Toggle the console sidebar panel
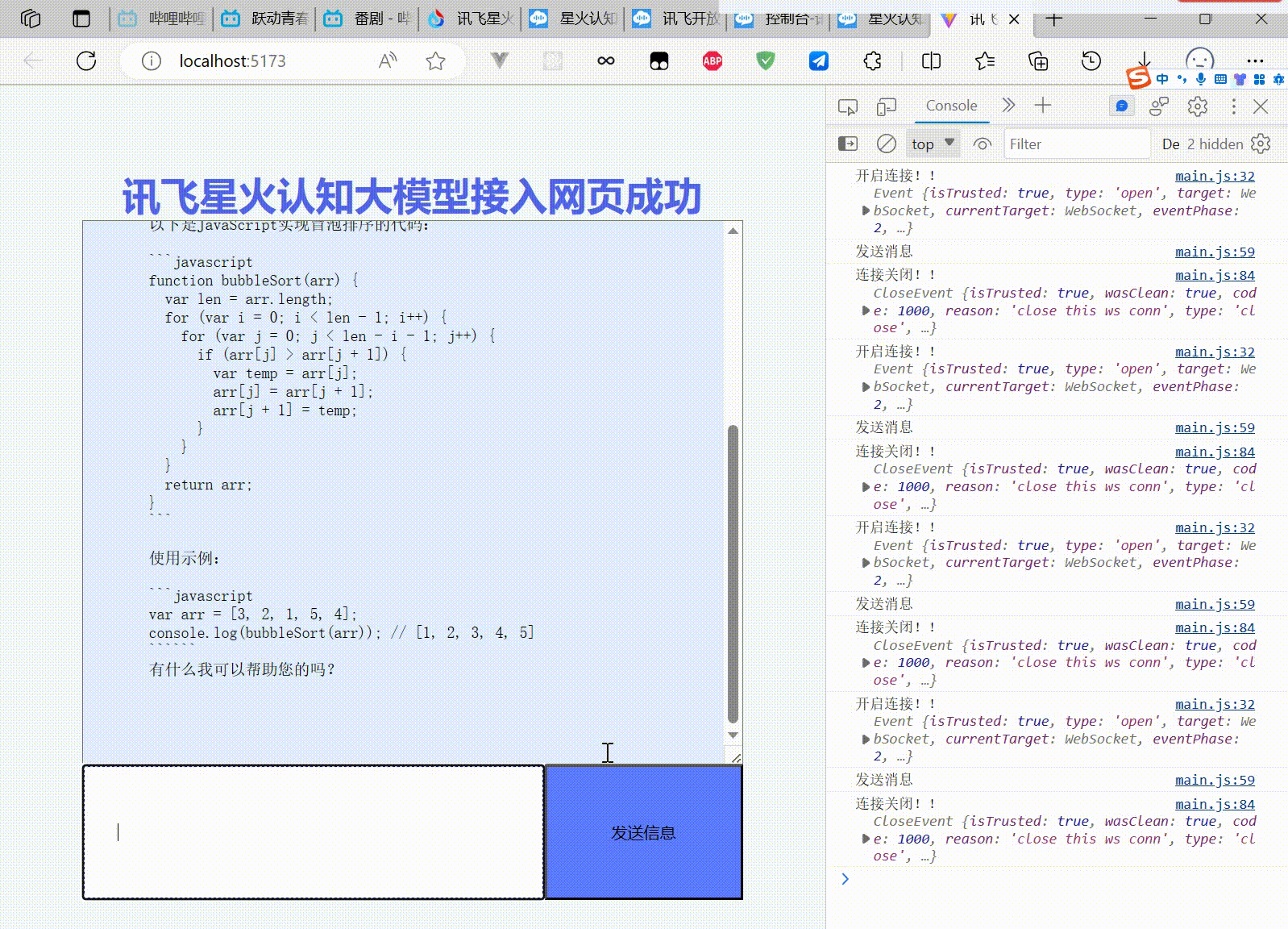1288x929 pixels. click(x=848, y=144)
